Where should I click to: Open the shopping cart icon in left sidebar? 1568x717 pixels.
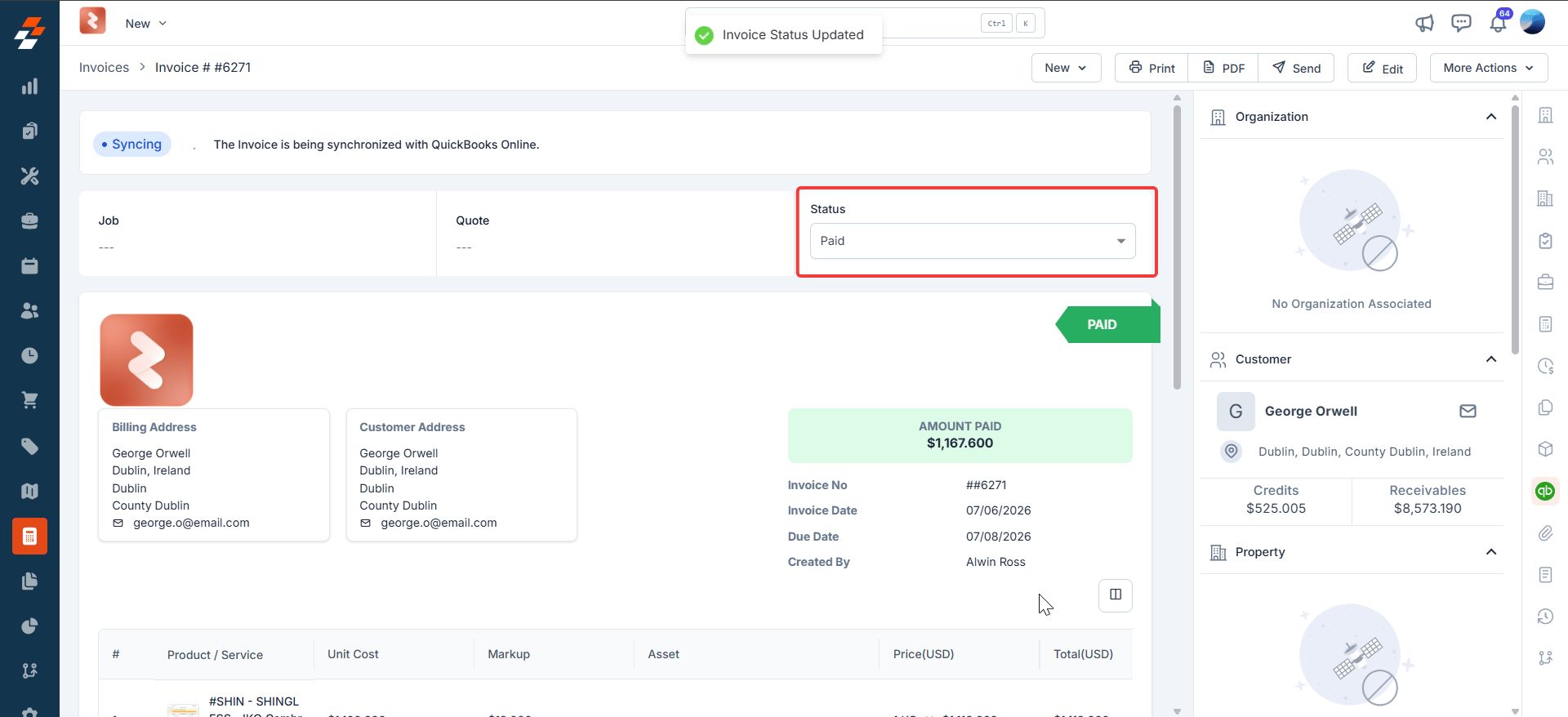pos(29,400)
